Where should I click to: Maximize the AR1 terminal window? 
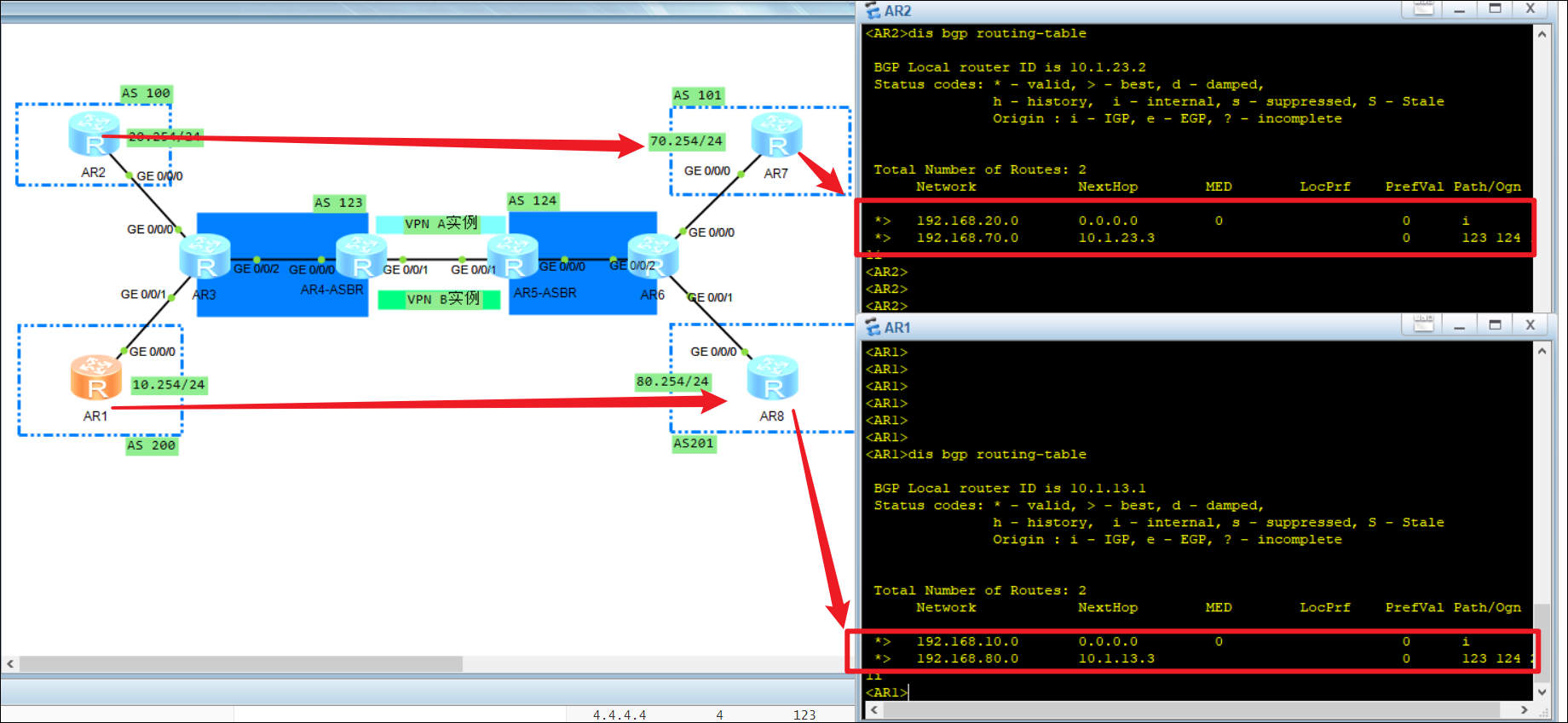click(x=1495, y=324)
